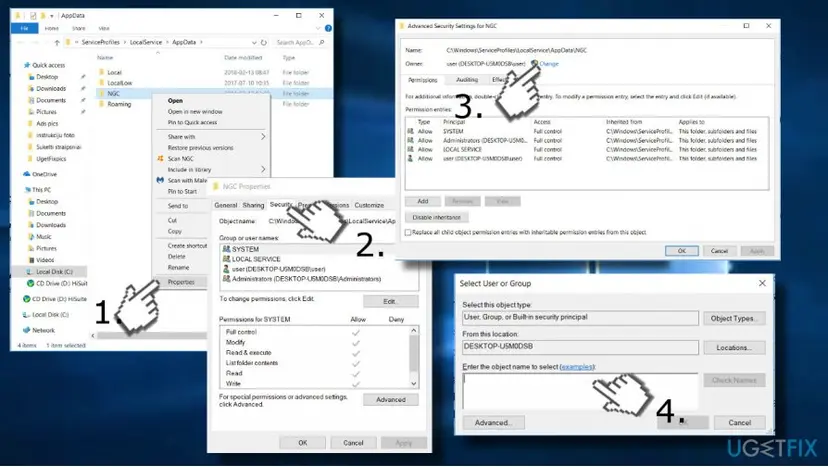Viewport: 828px width, 467px height.
Task: Click Local Disk (C:) highlighted under This PC
Action: [x=54, y=272]
